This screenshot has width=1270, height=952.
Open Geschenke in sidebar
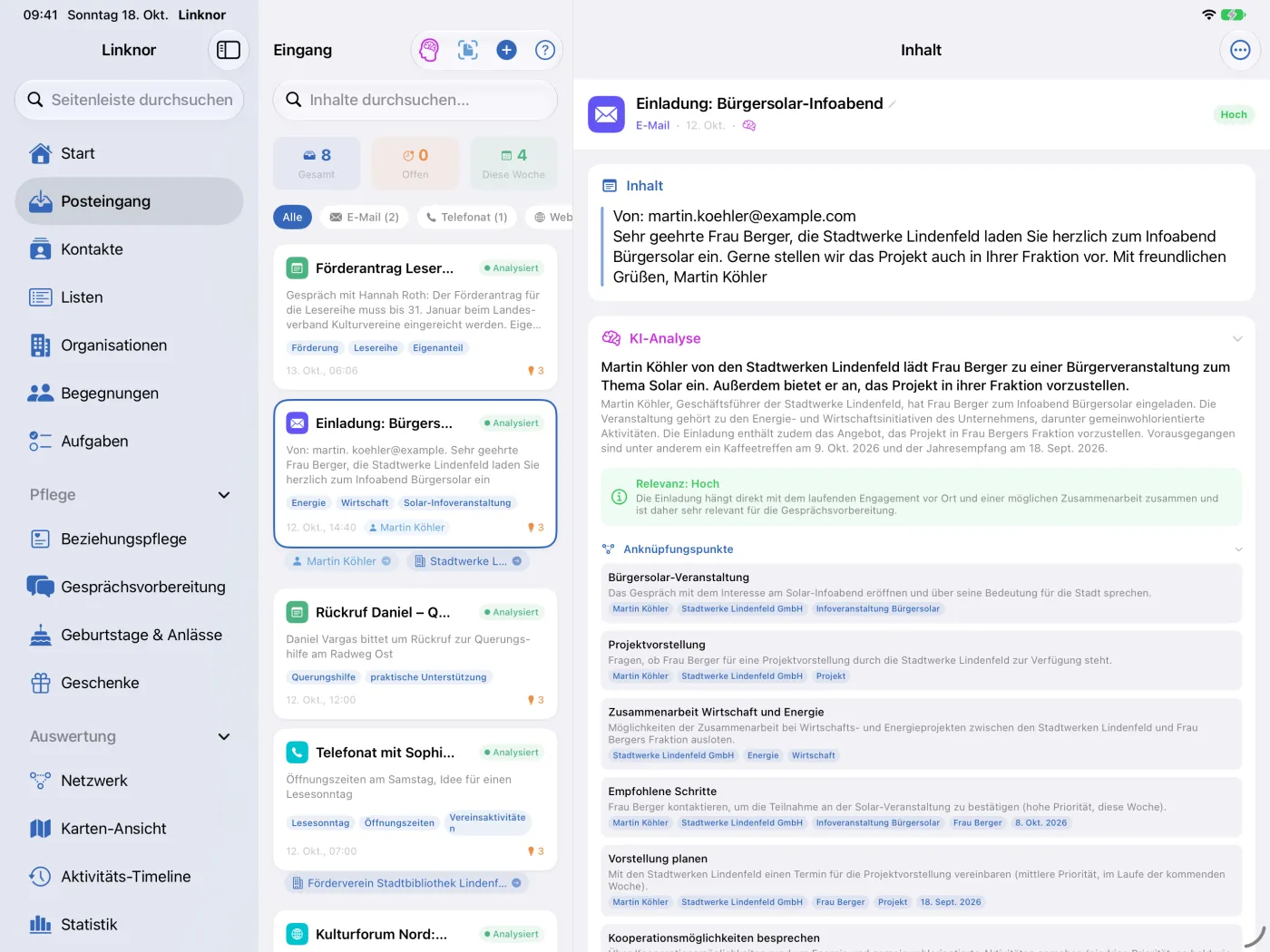point(129,683)
